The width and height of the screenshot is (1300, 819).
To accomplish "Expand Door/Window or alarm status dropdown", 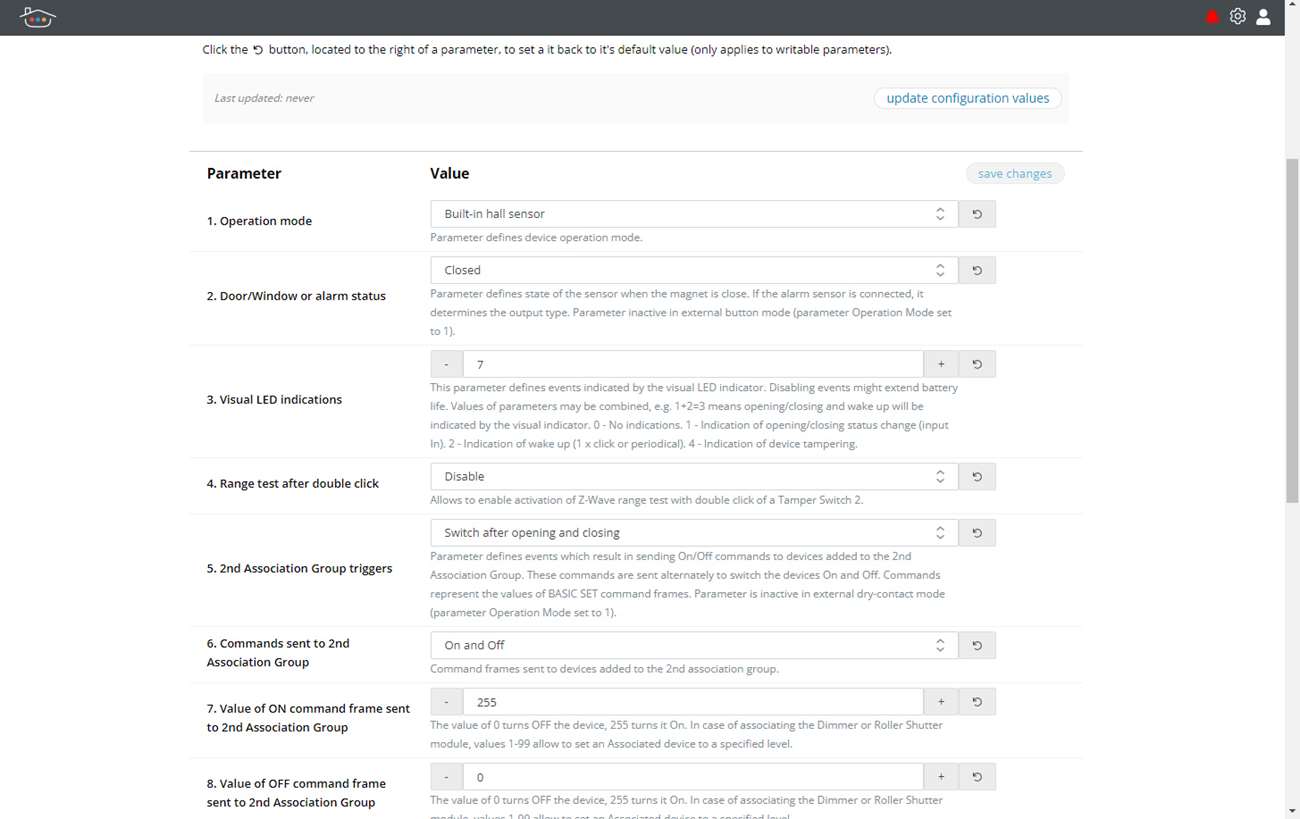I will pos(693,270).
